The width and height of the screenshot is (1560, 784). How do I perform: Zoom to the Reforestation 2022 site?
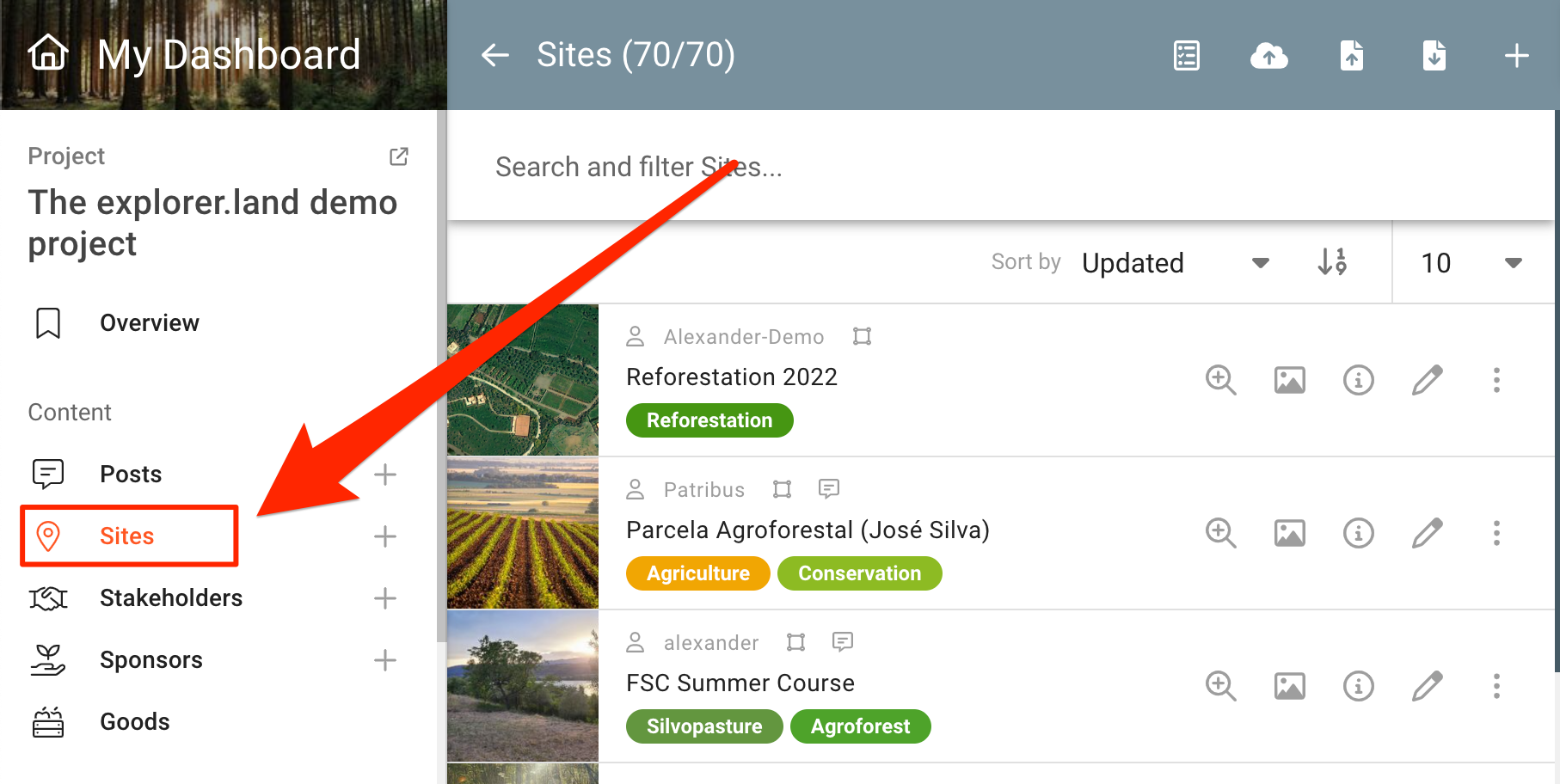(1220, 380)
